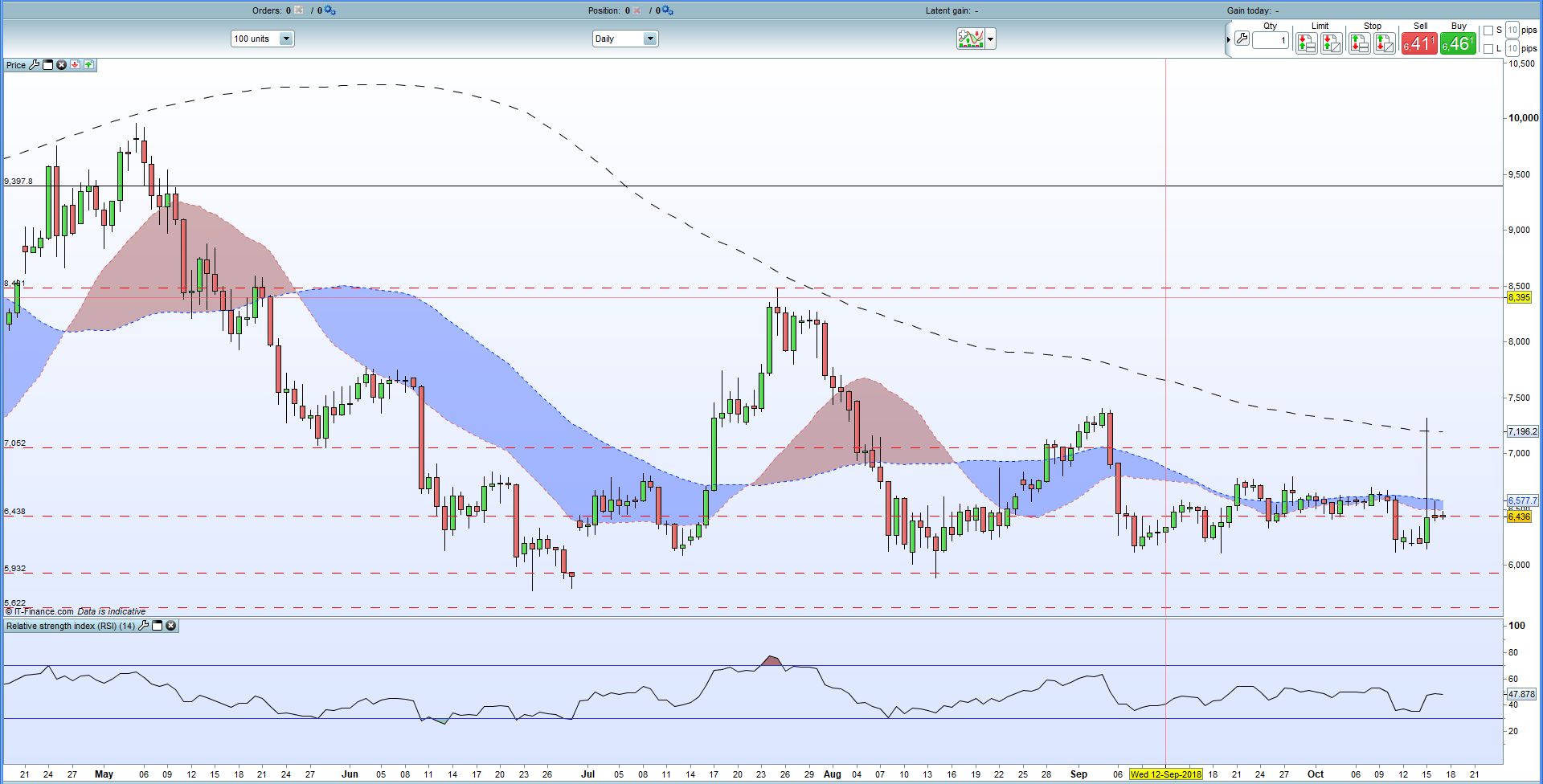Move Price panel up with green arrow
The image size is (1543, 784).
[88, 65]
